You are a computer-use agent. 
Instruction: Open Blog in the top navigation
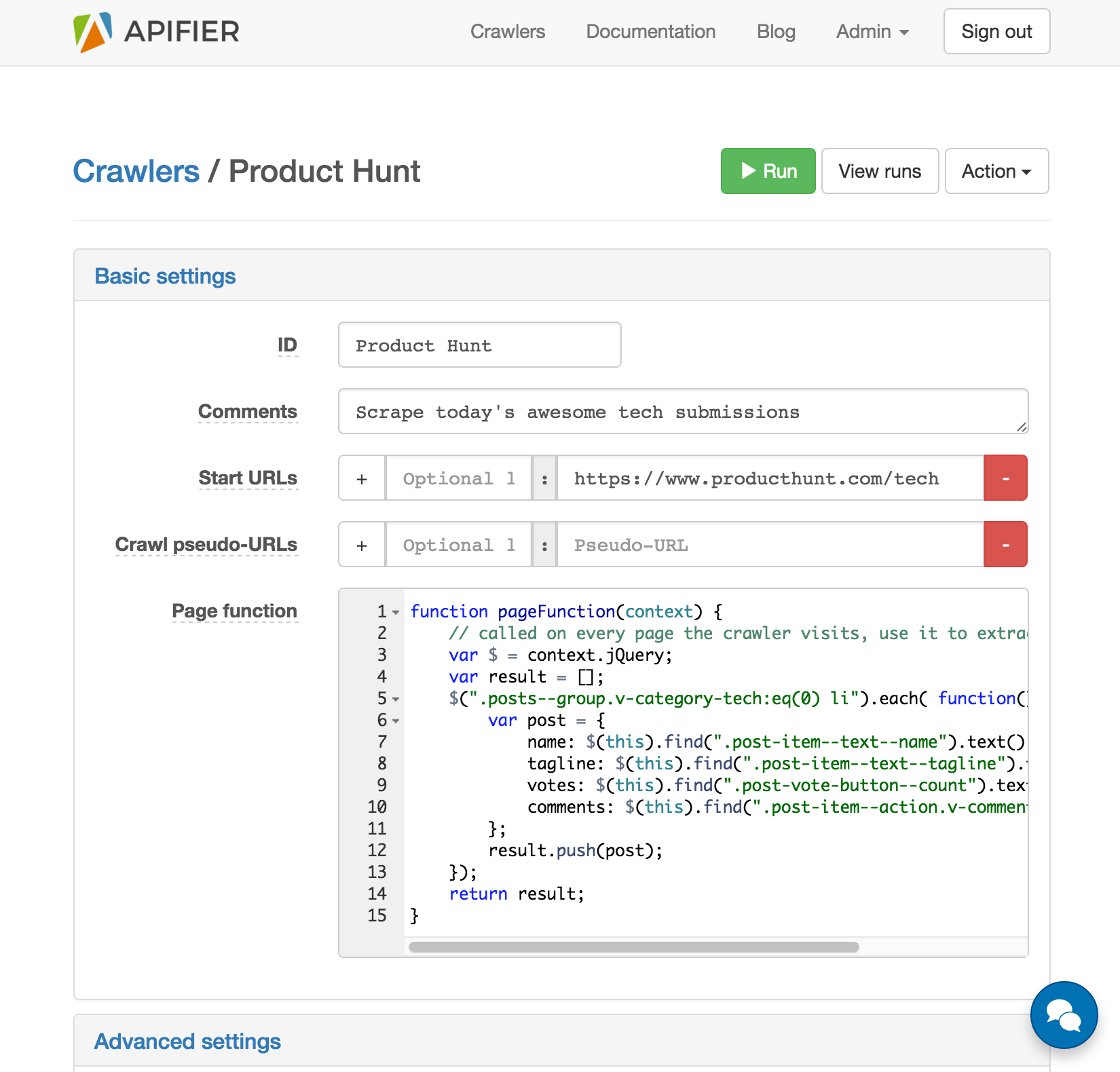tap(776, 32)
